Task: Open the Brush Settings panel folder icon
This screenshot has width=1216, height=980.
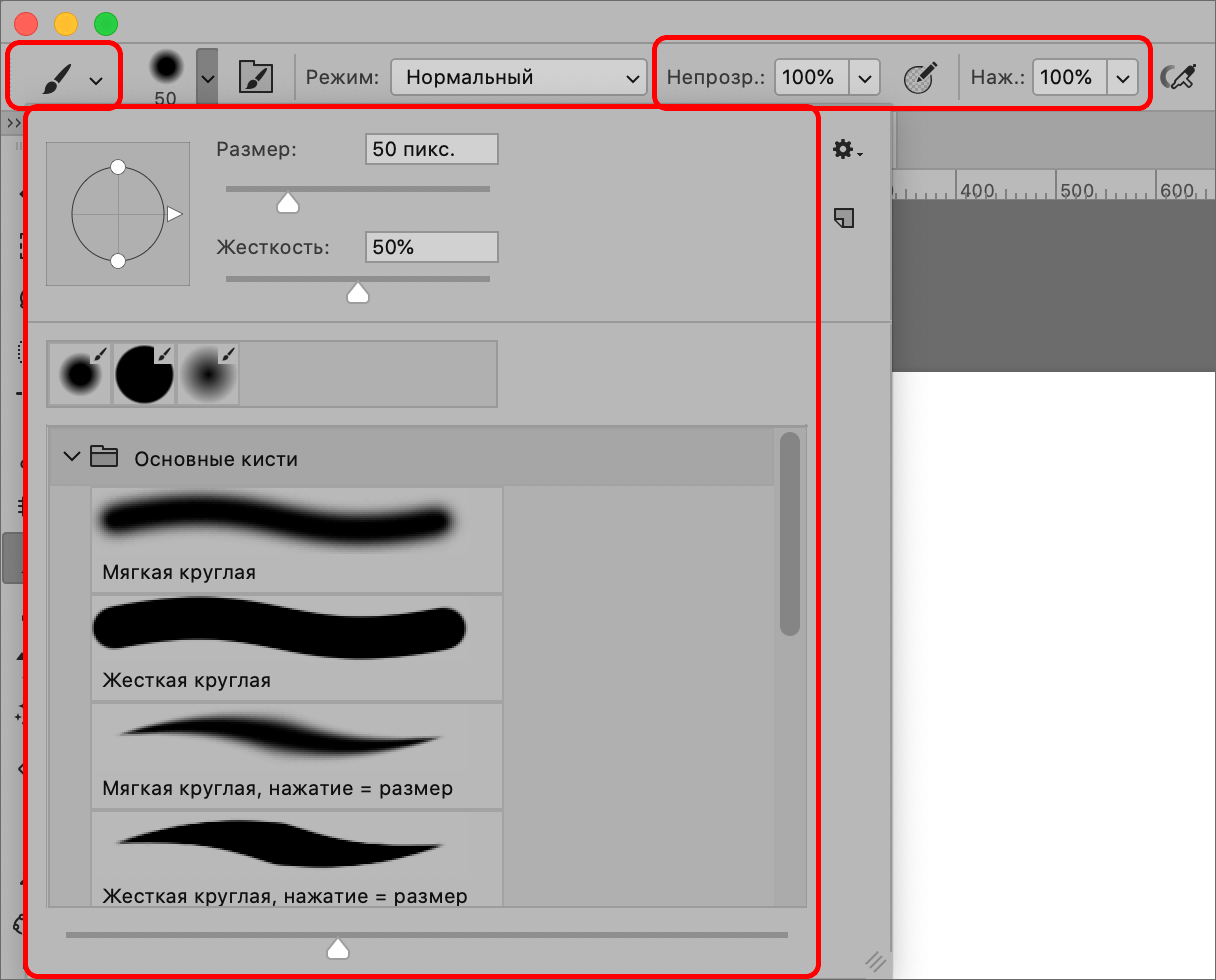Action: [256, 77]
